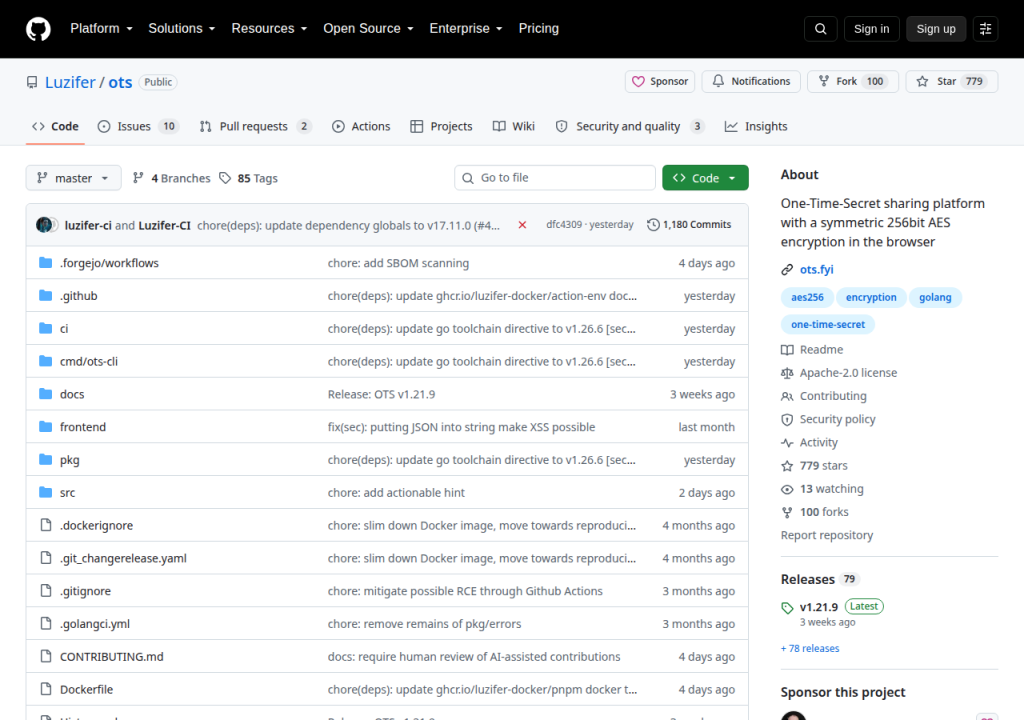Click the repository icon before Luzifer
Screen dimensions: 1024x720
pos(32,82)
